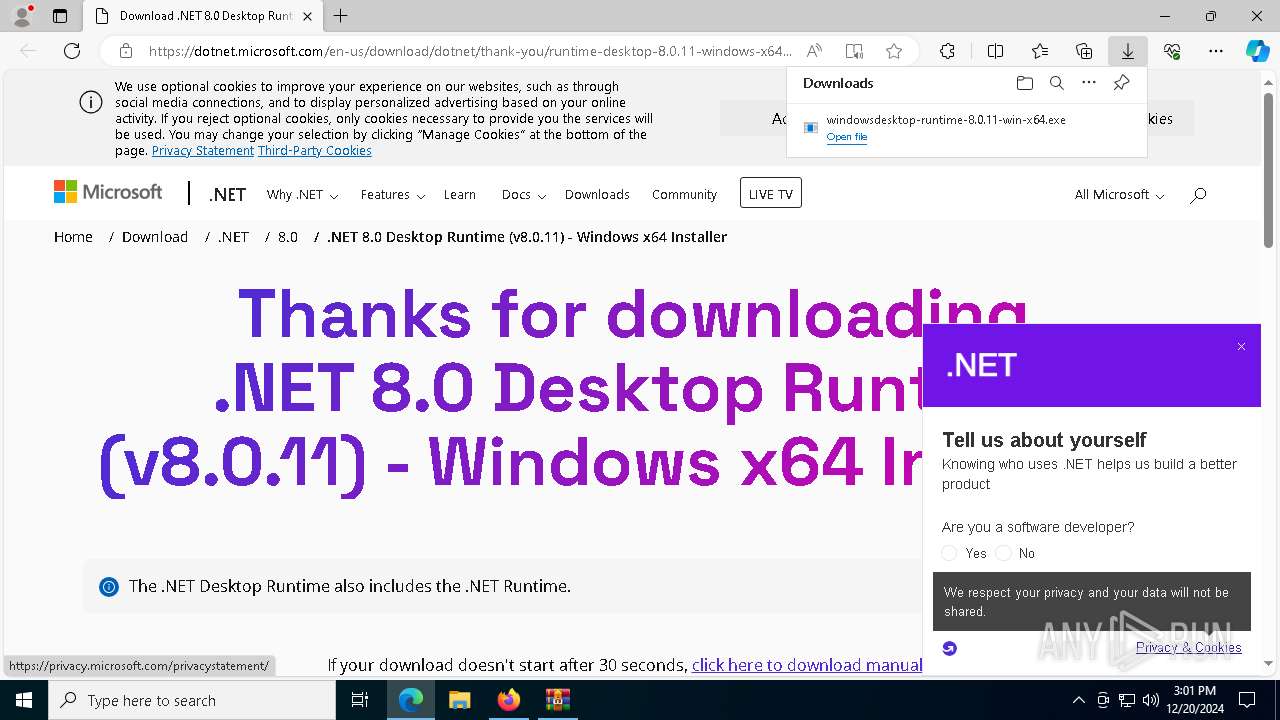Open Browser essentials icon
This screenshot has height=720, width=1280.
click(x=1172, y=51)
